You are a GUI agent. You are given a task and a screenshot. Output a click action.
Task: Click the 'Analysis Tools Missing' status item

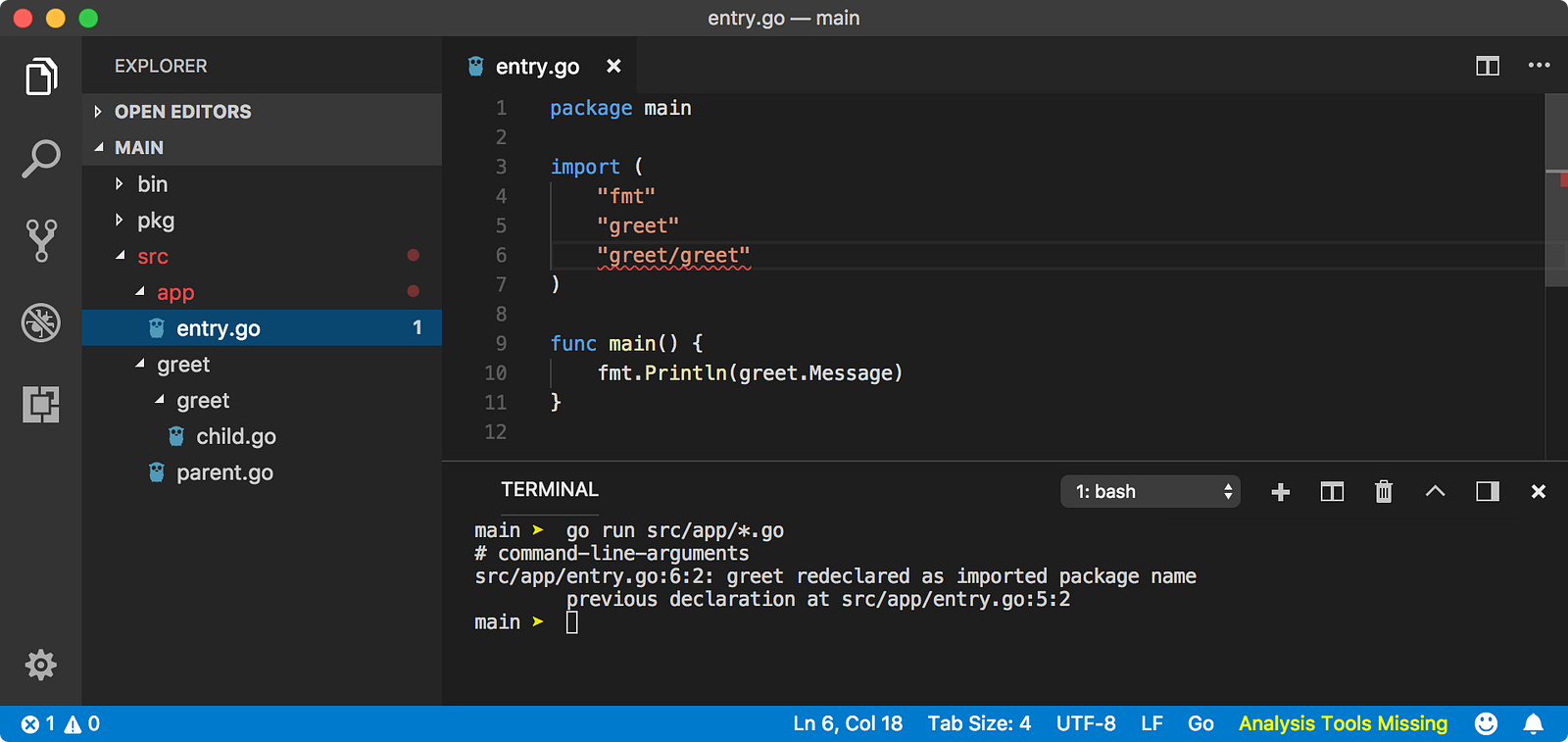1343,723
